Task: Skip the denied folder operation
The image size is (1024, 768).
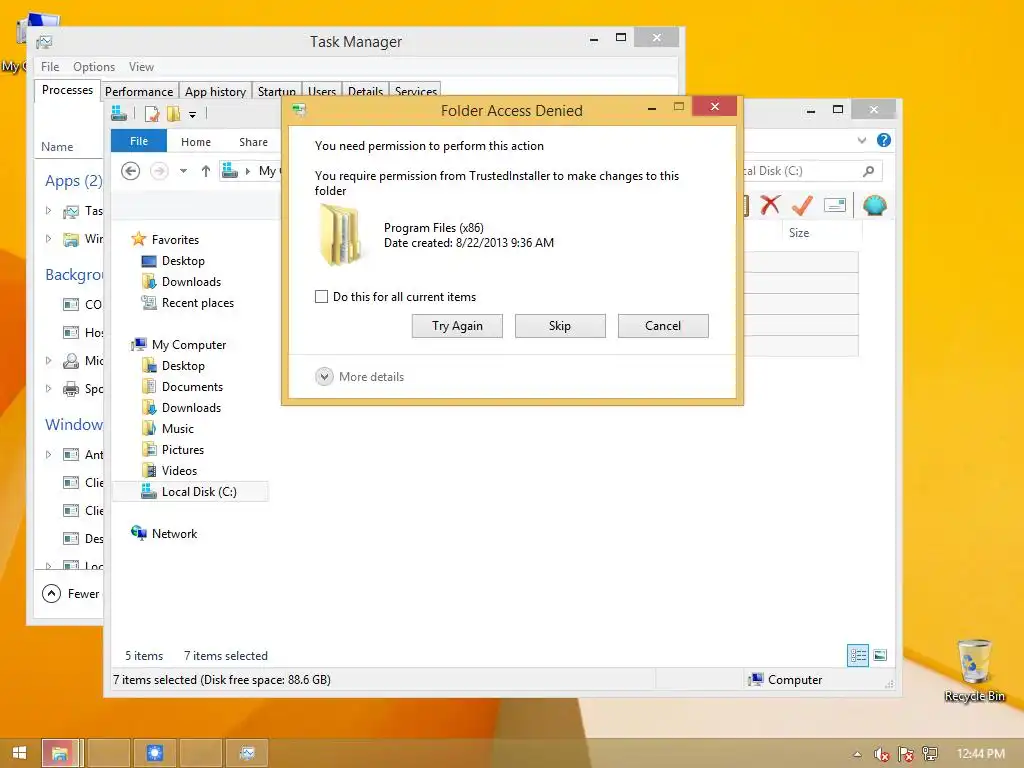Action: (x=560, y=326)
